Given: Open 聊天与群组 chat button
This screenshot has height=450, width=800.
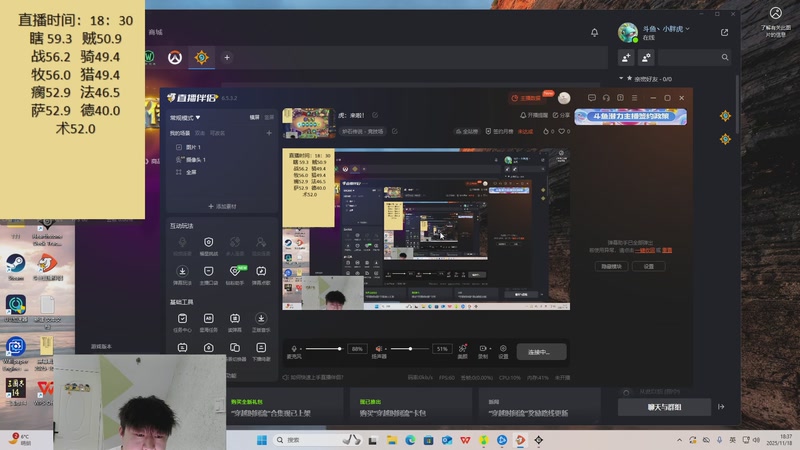Looking at the screenshot, I should point(664,407).
